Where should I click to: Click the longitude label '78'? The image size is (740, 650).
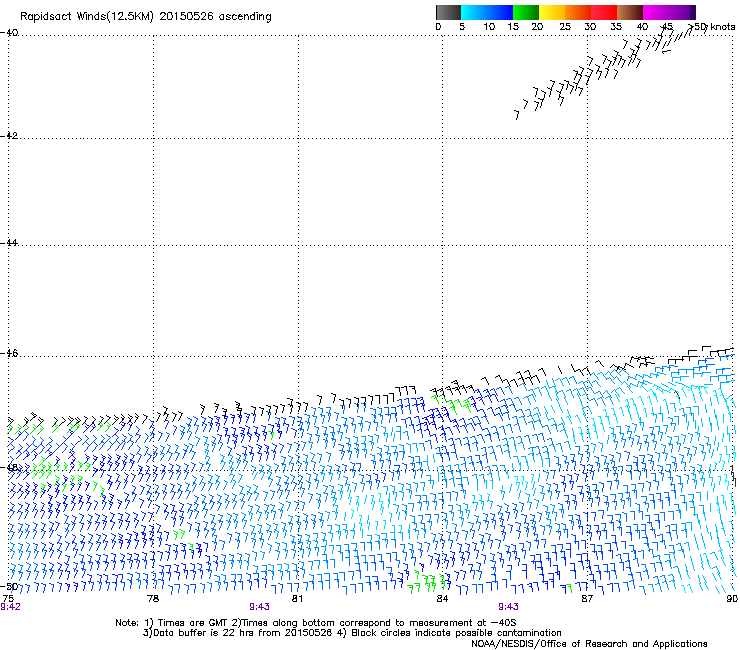[x=152, y=598]
